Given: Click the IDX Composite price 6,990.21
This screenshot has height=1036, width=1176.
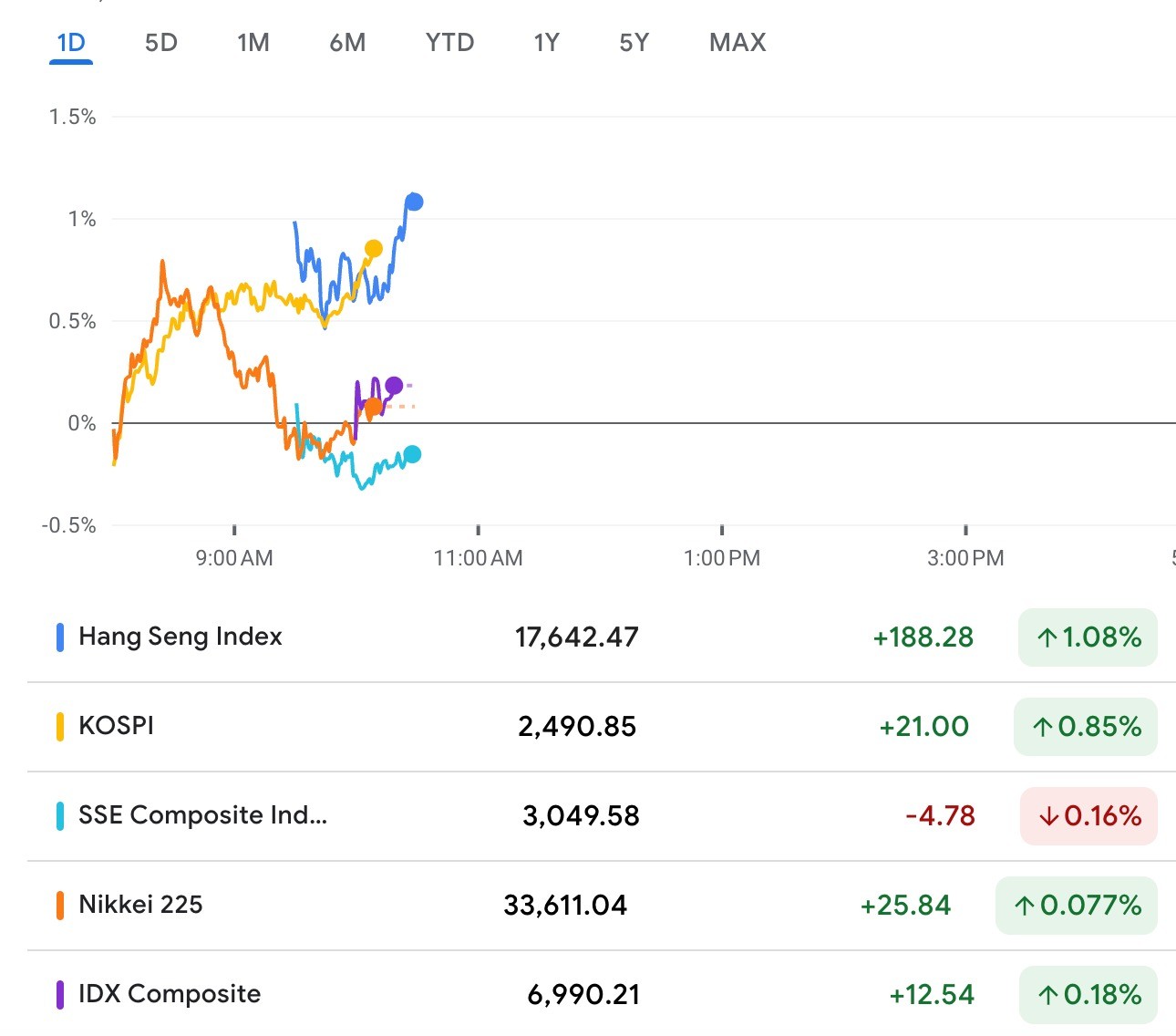Looking at the screenshot, I should (x=583, y=994).
